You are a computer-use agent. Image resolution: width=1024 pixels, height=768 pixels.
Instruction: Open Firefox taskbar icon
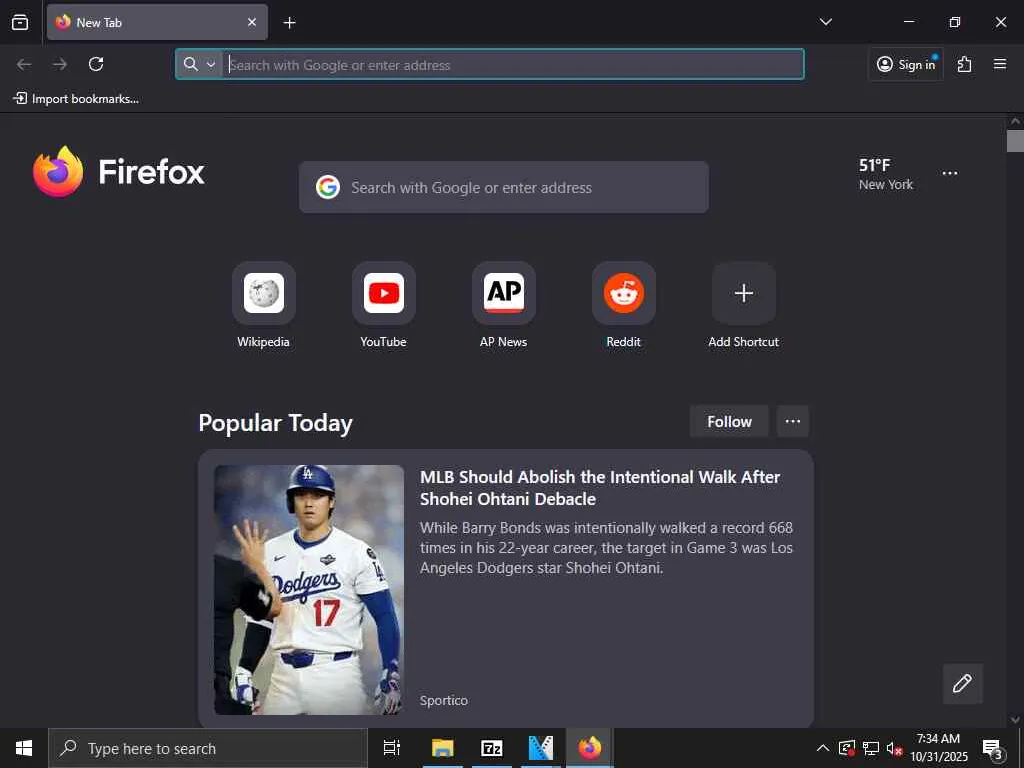coord(590,748)
